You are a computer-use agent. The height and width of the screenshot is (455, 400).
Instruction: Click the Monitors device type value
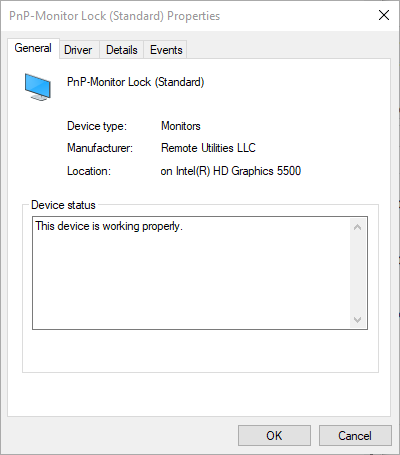[x=181, y=126]
